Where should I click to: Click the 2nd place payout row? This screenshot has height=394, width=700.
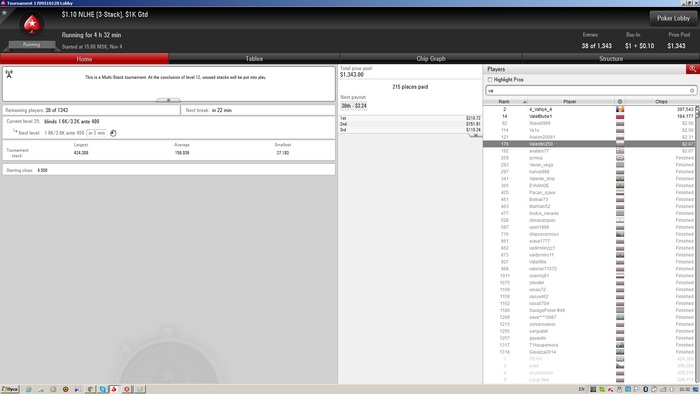pyautogui.click(x=410, y=124)
